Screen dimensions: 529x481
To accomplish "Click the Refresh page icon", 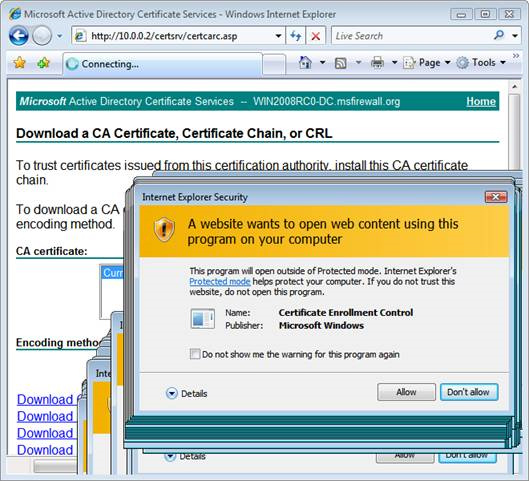I will 296,35.
